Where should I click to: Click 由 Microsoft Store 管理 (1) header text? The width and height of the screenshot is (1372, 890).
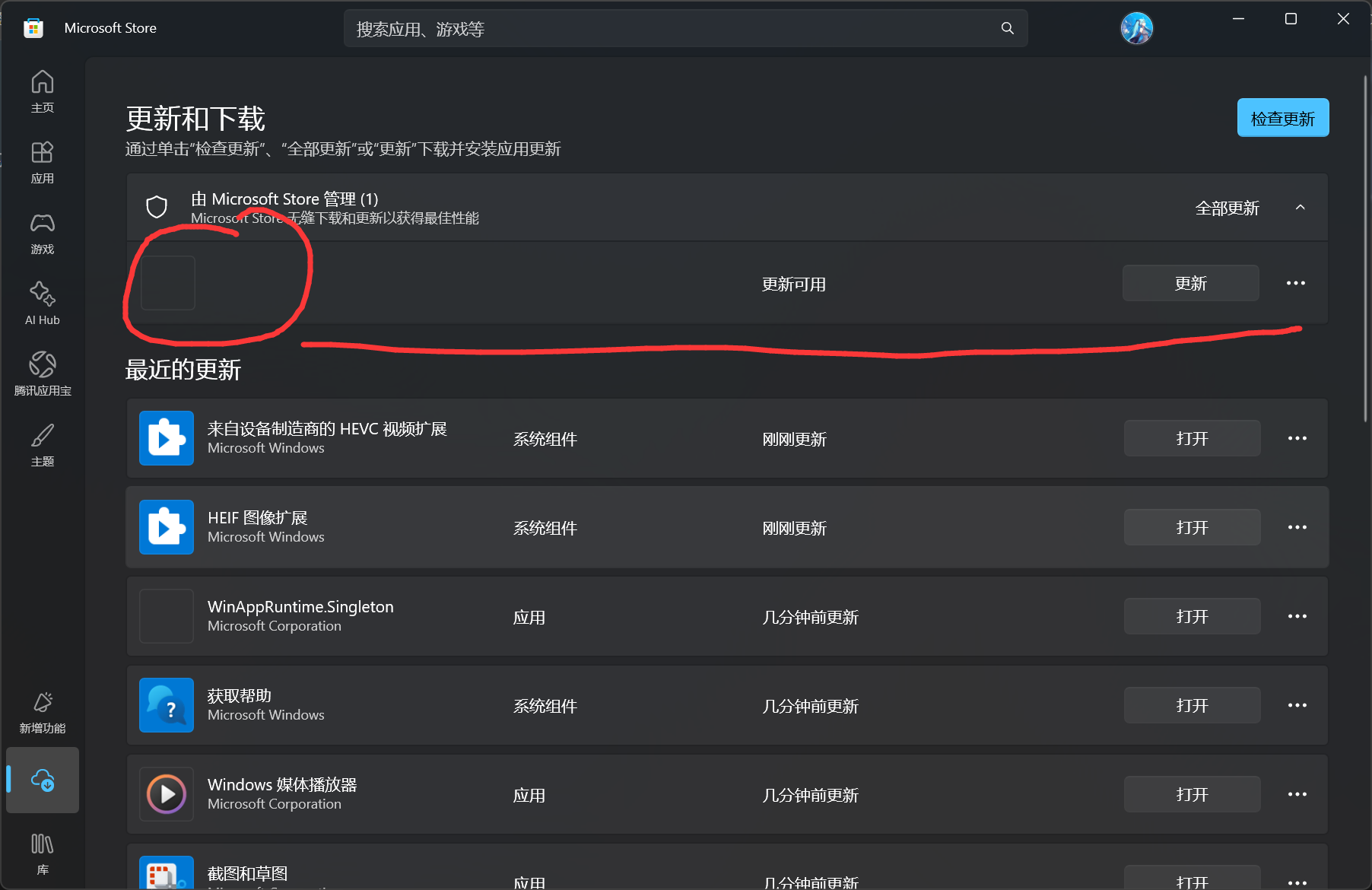[x=284, y=199]
